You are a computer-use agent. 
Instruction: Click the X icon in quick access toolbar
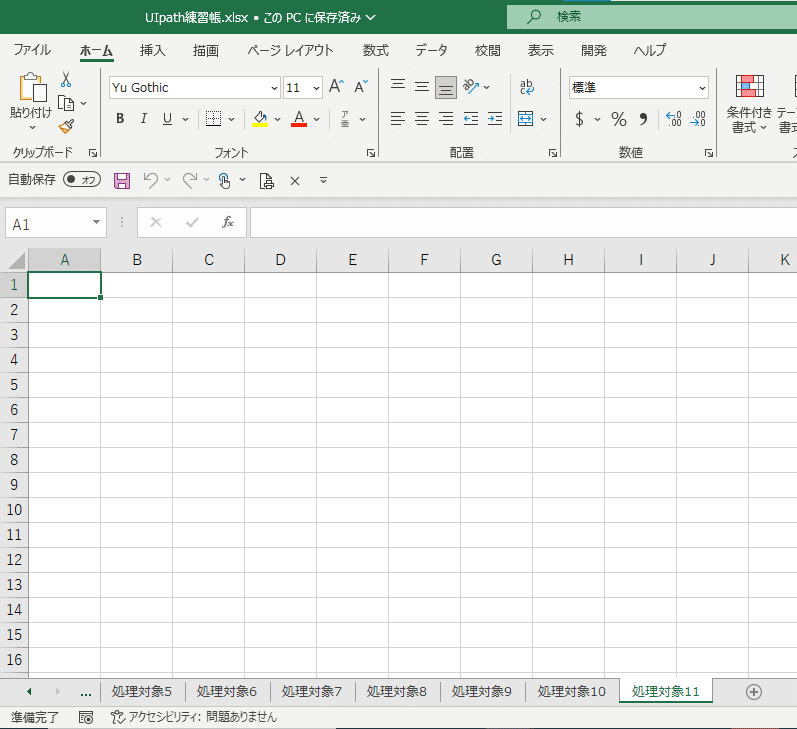pos(295,181)
